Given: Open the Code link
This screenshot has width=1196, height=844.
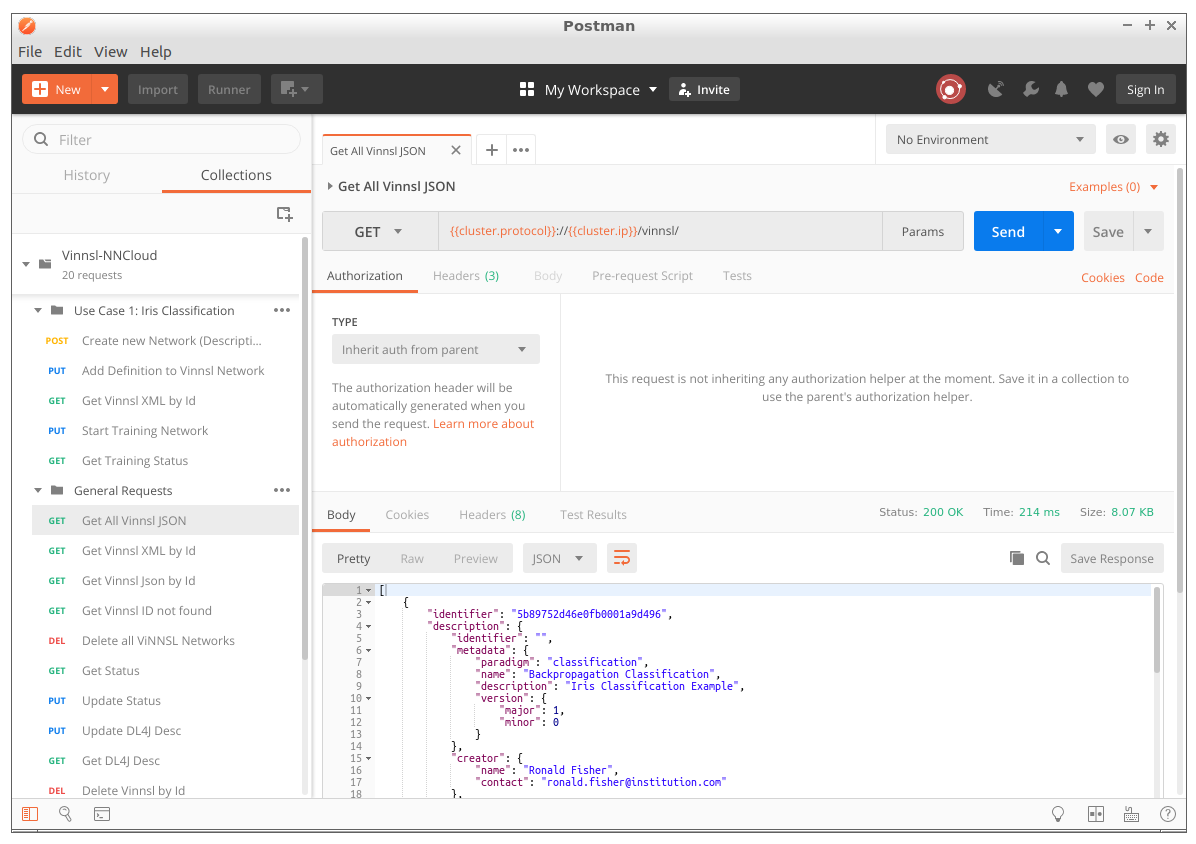Looking at the screenshot, I should point(1149,278).
